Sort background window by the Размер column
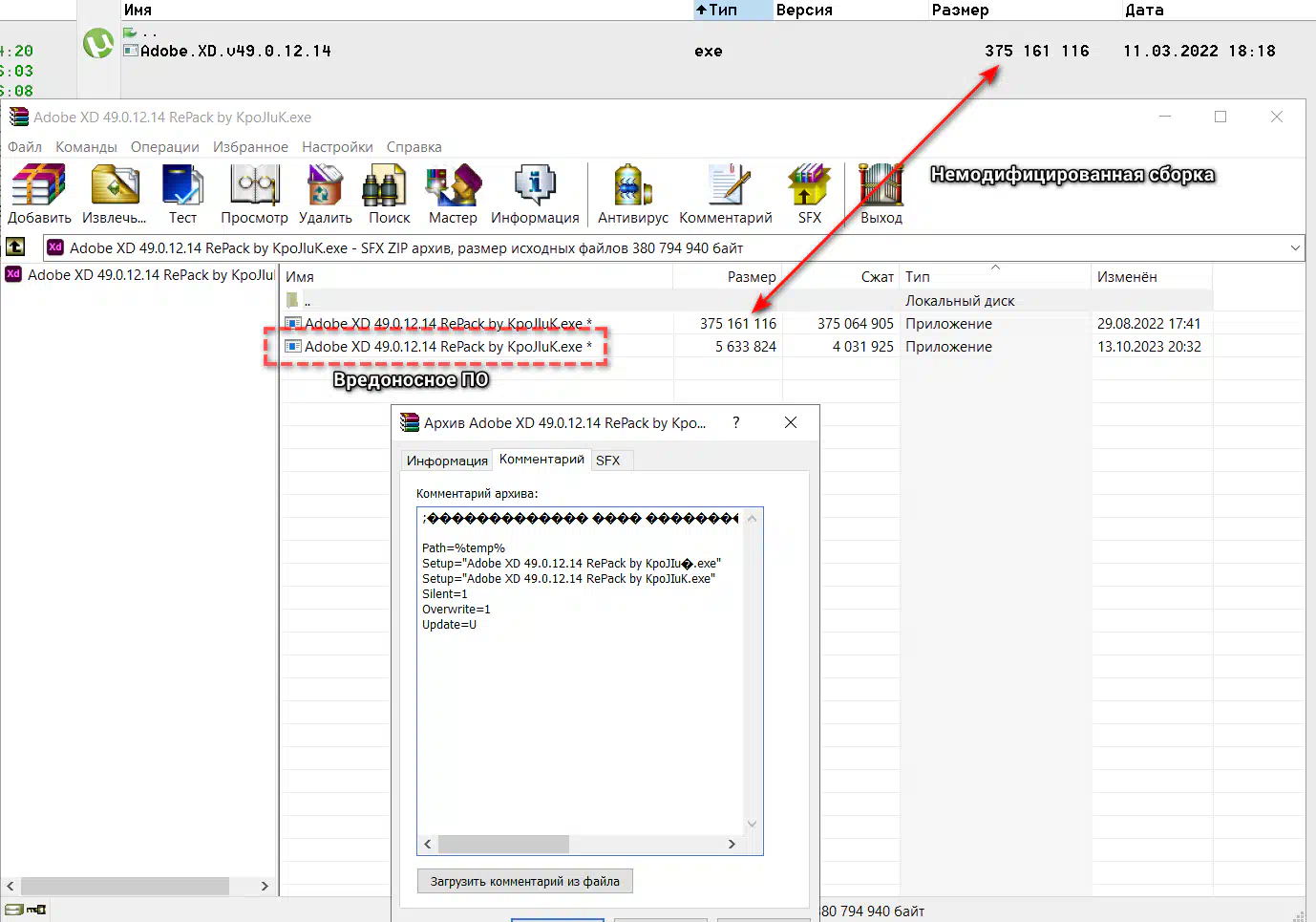1316x922 pixels. (x=1024, y=10)
